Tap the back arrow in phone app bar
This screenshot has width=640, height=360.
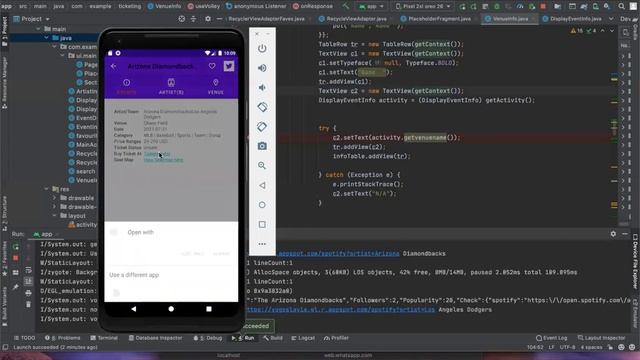click(113, 66)
